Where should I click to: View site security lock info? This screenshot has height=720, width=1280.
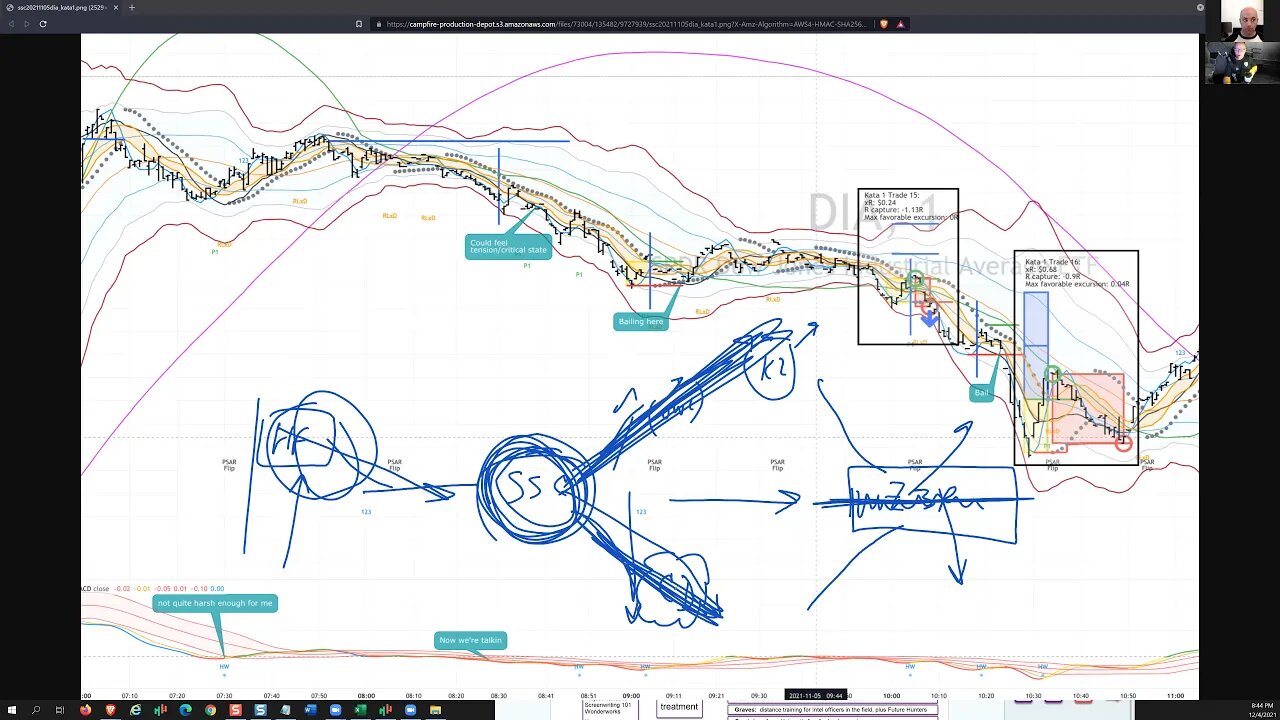pyautogui.click(x=379, y=24)
